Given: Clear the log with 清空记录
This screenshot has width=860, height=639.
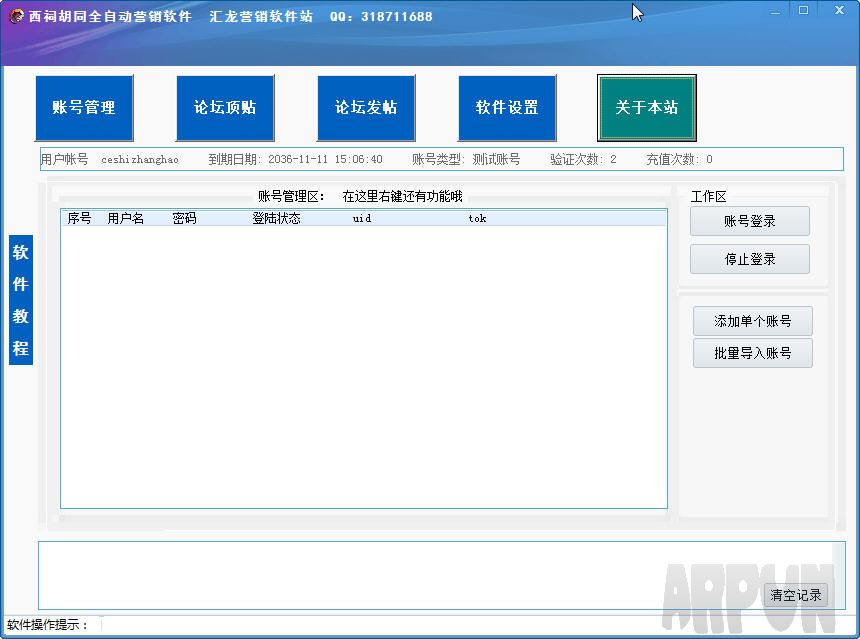Looking at the screenshot, I should (x=796, y=595).
